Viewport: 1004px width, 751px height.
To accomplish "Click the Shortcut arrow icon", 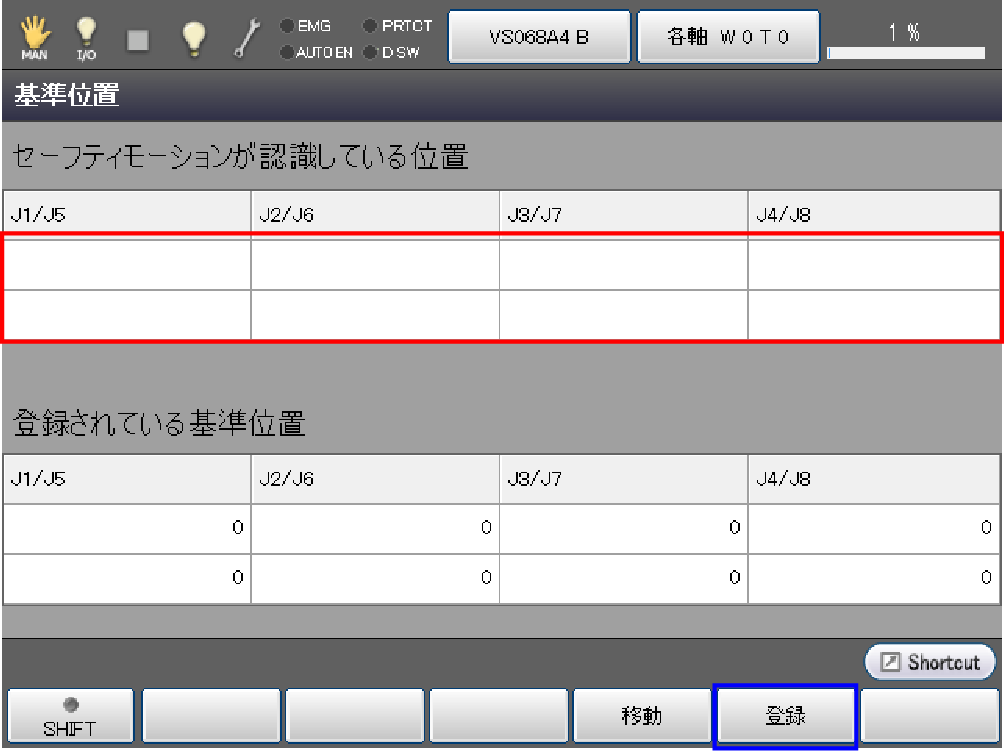I will 887,662.
